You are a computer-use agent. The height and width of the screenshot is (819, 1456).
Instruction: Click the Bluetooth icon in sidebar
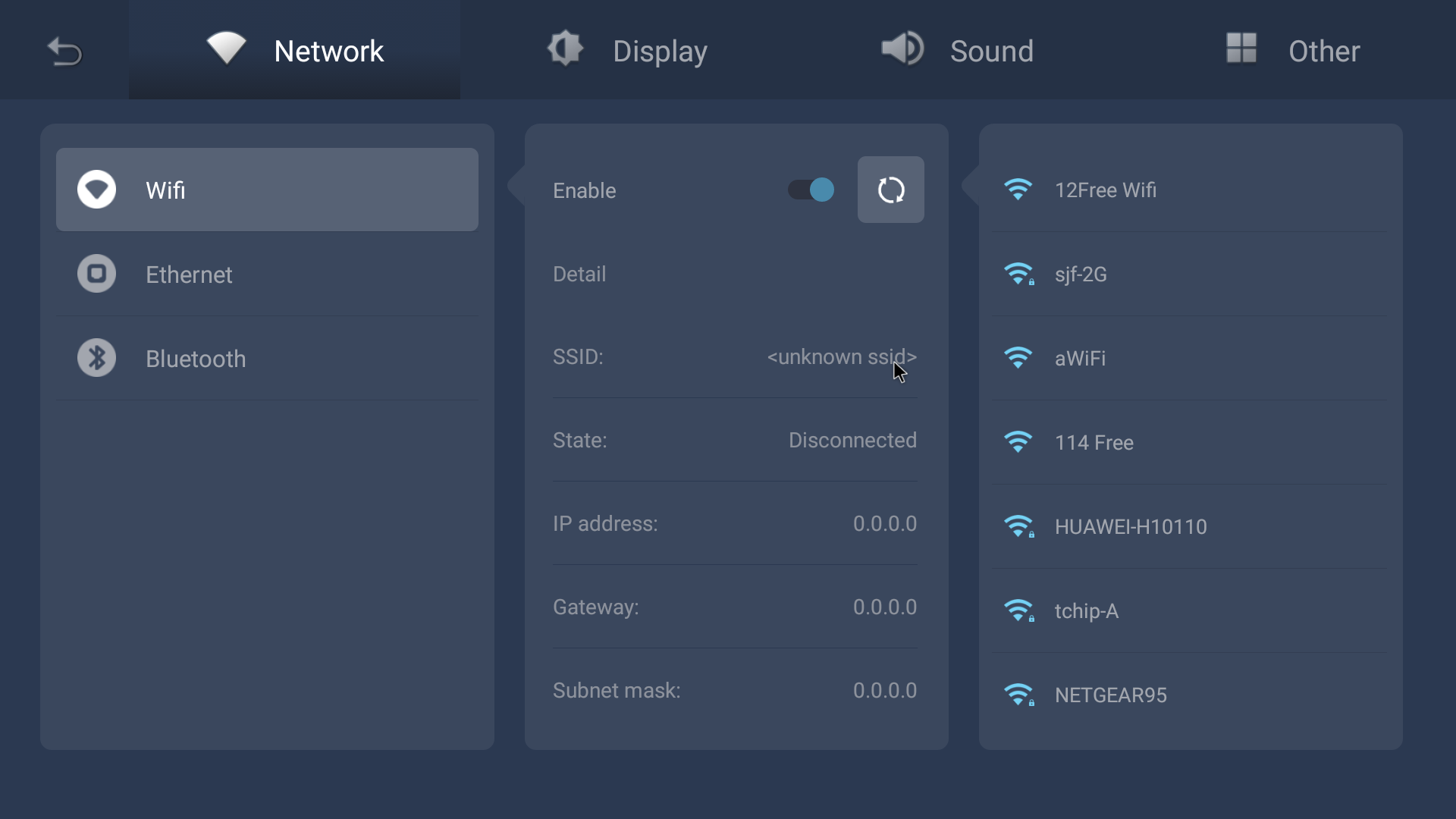pos(96,358)
